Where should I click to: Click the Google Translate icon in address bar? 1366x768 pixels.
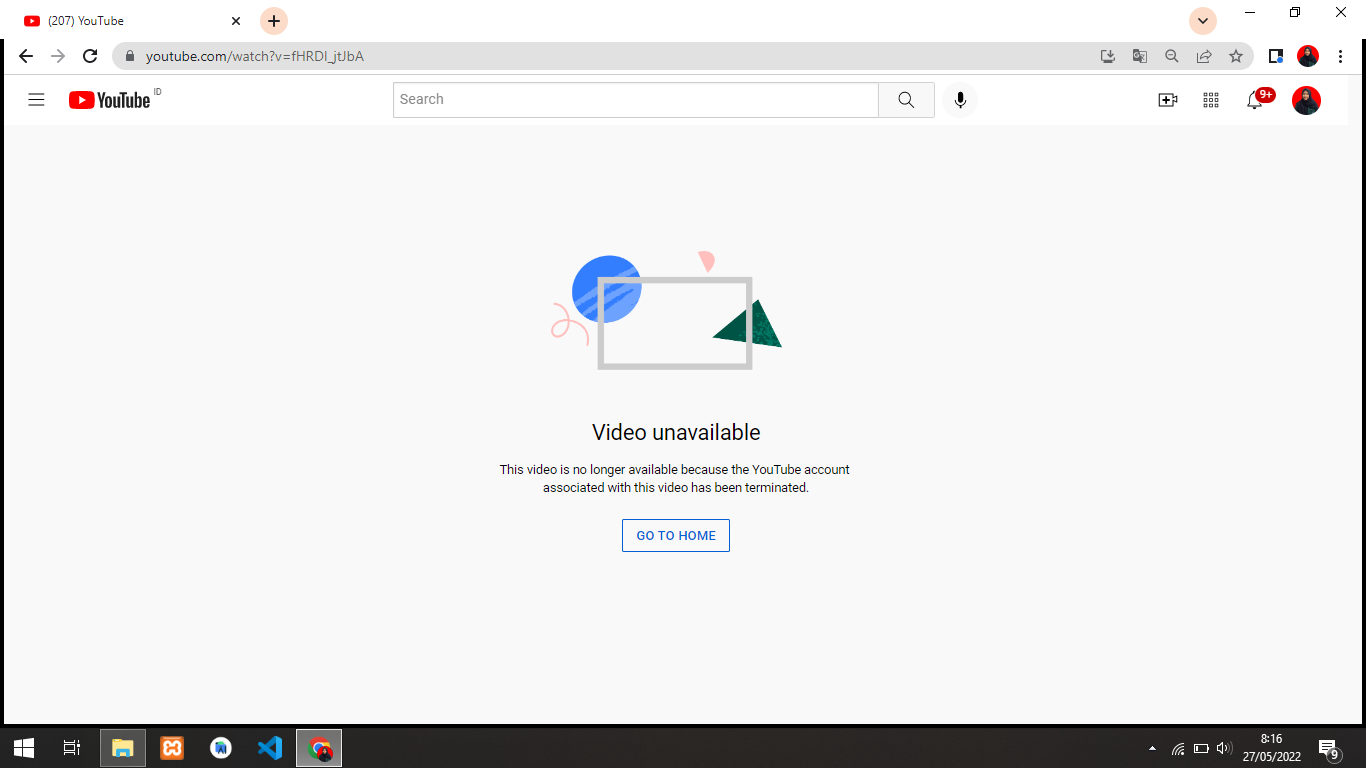[x=1140, y=56]
